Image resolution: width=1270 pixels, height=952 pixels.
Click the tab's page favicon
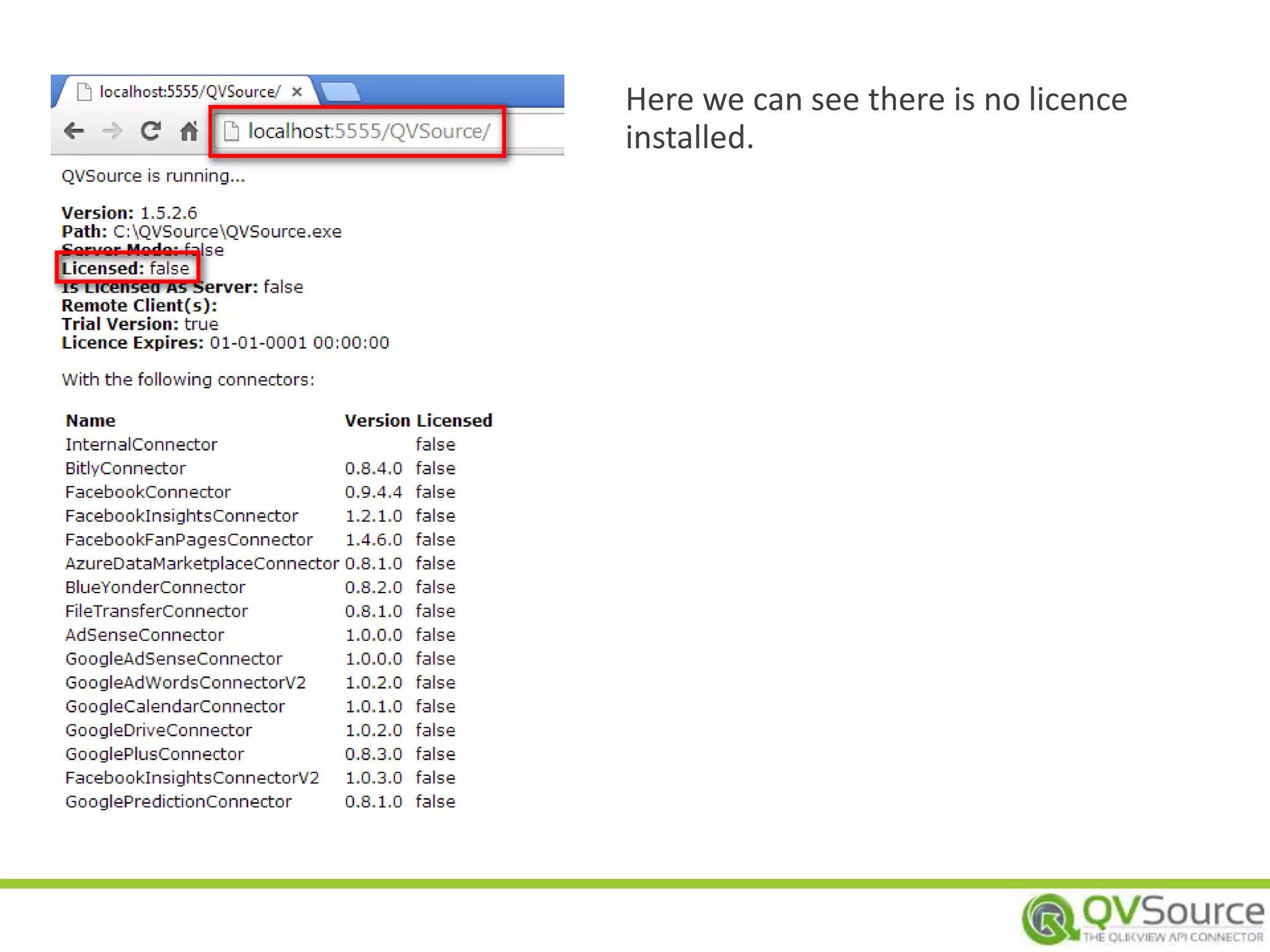point(84,92)
